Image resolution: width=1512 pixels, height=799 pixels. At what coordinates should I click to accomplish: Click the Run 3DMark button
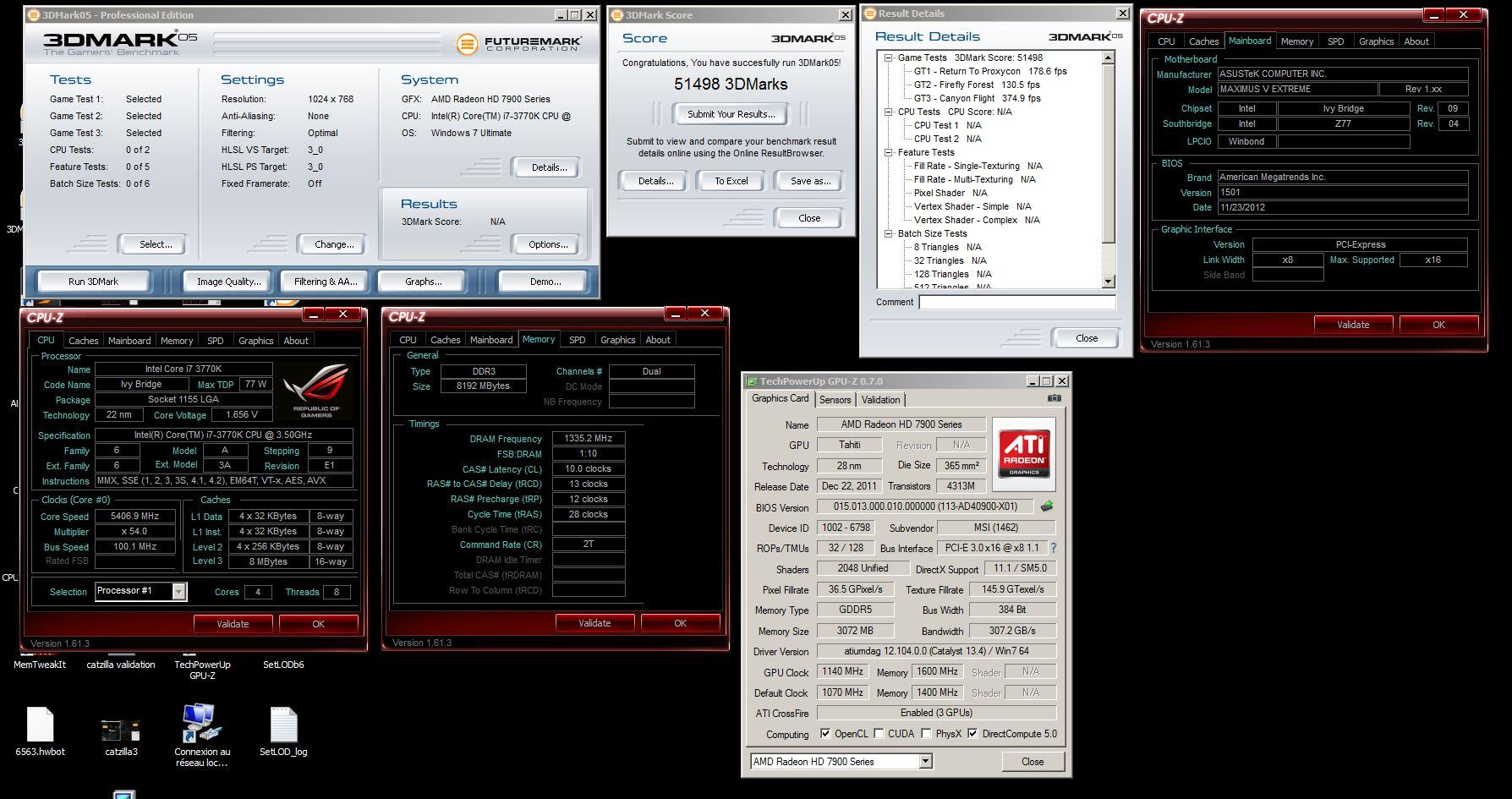[x=93, y=282]
